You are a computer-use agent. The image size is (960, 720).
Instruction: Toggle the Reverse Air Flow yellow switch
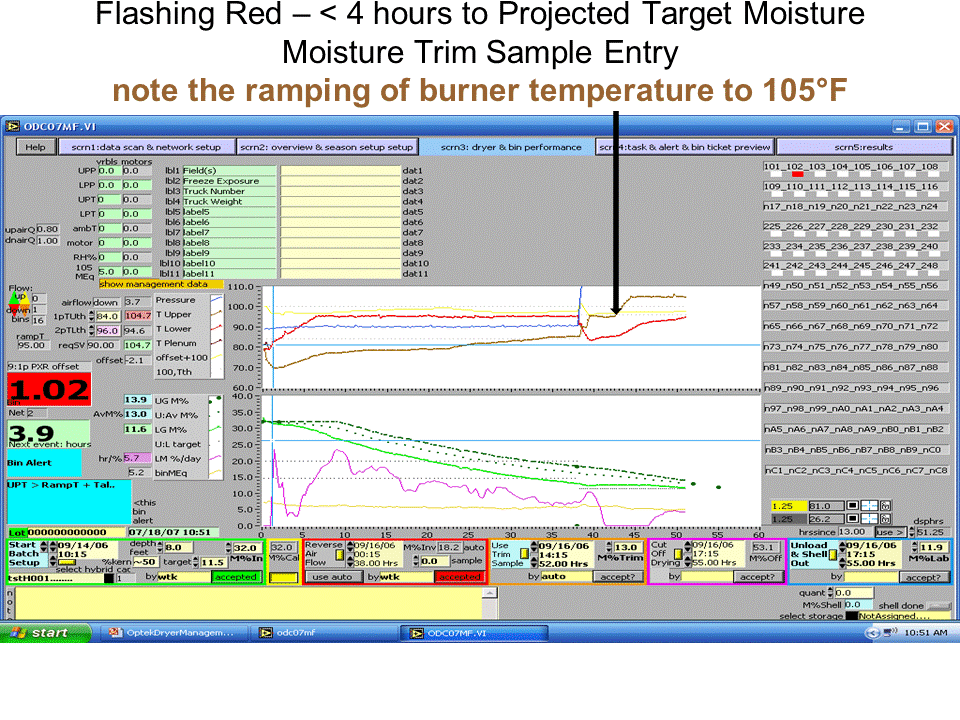point(340,555)
